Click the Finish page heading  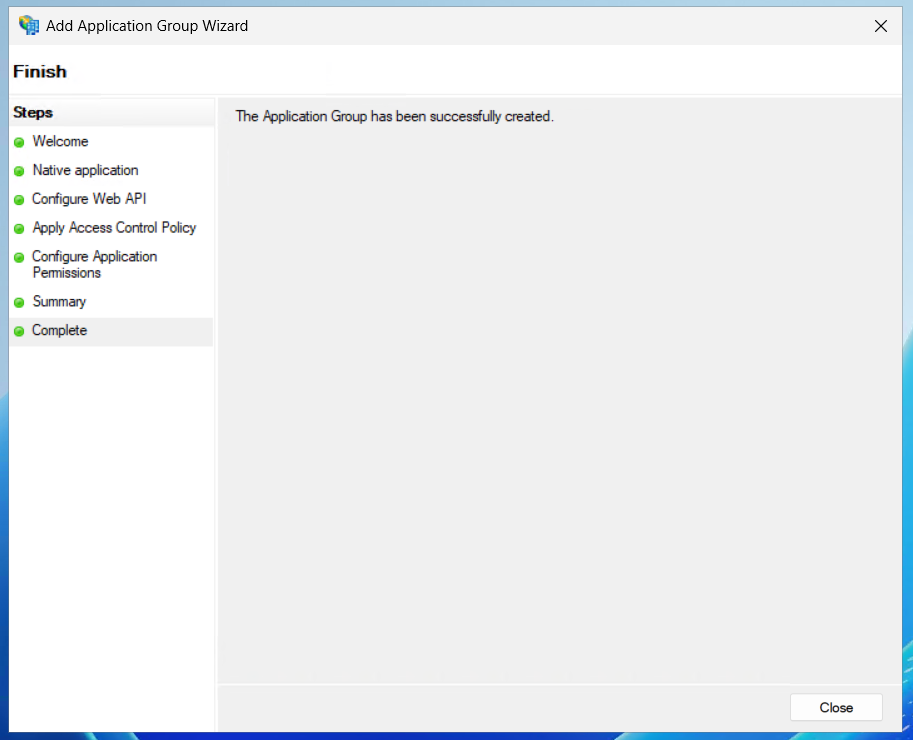(40, 72)
